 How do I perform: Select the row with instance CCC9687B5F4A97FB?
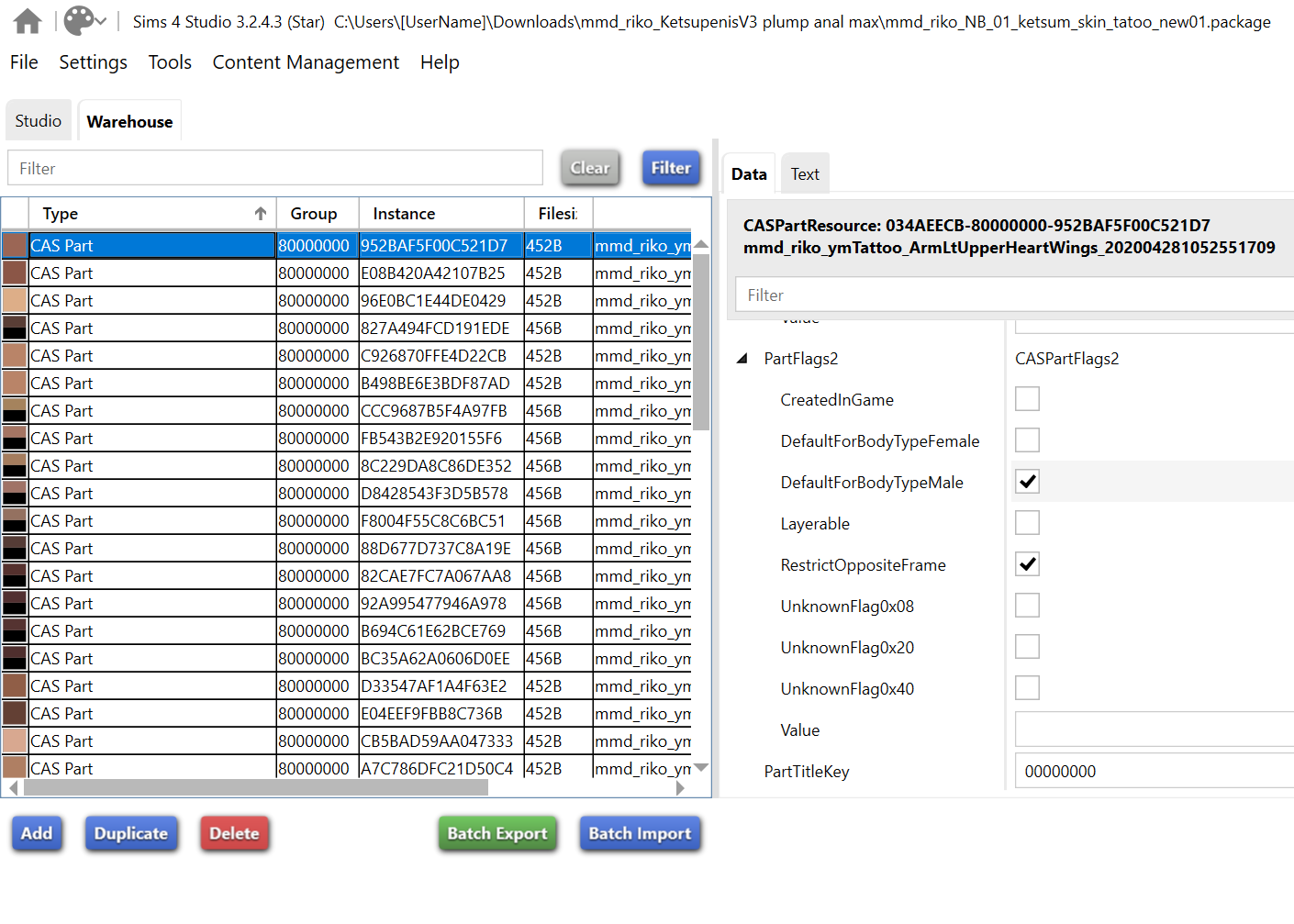347,410
